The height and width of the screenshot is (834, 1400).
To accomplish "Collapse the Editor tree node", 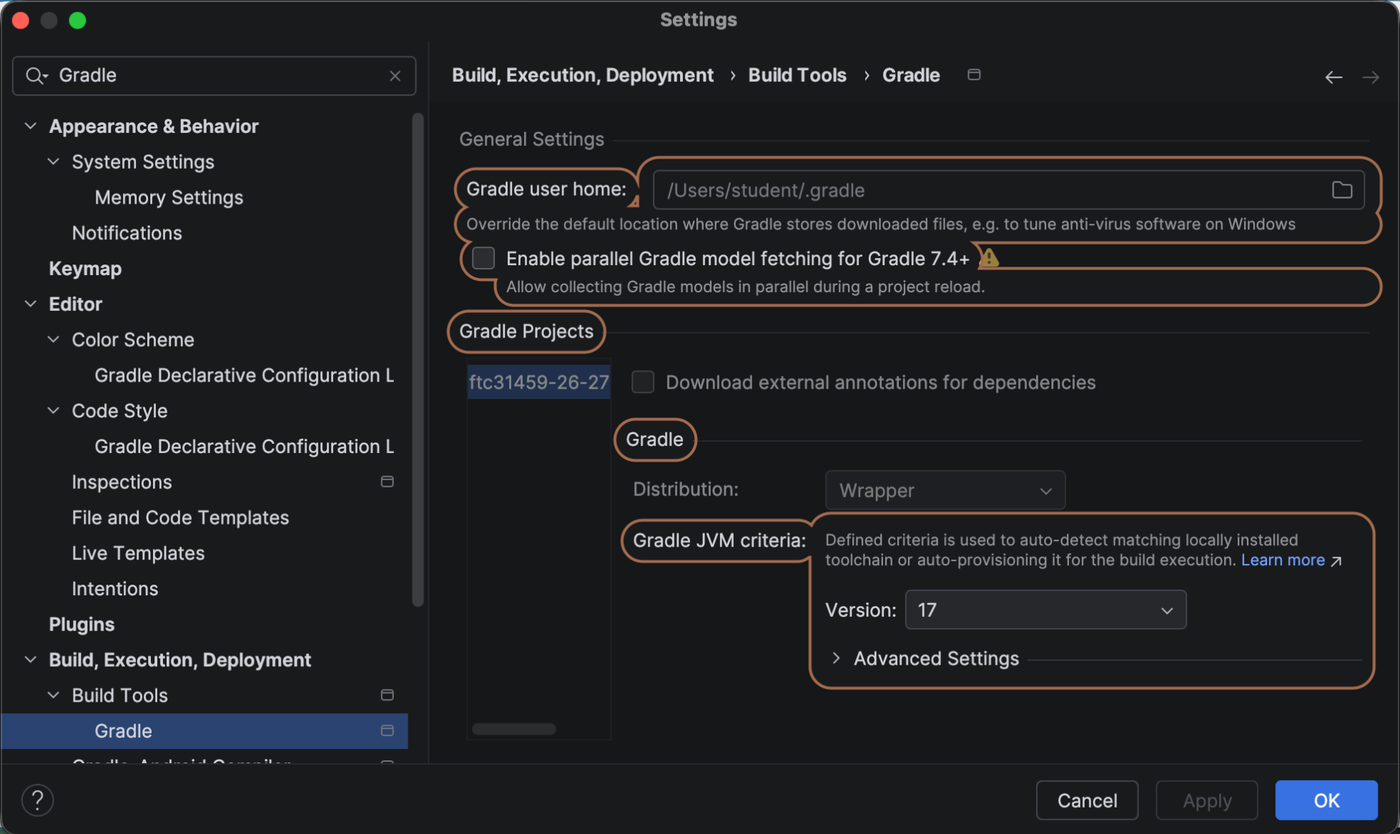I will click(x=31, y=304).
